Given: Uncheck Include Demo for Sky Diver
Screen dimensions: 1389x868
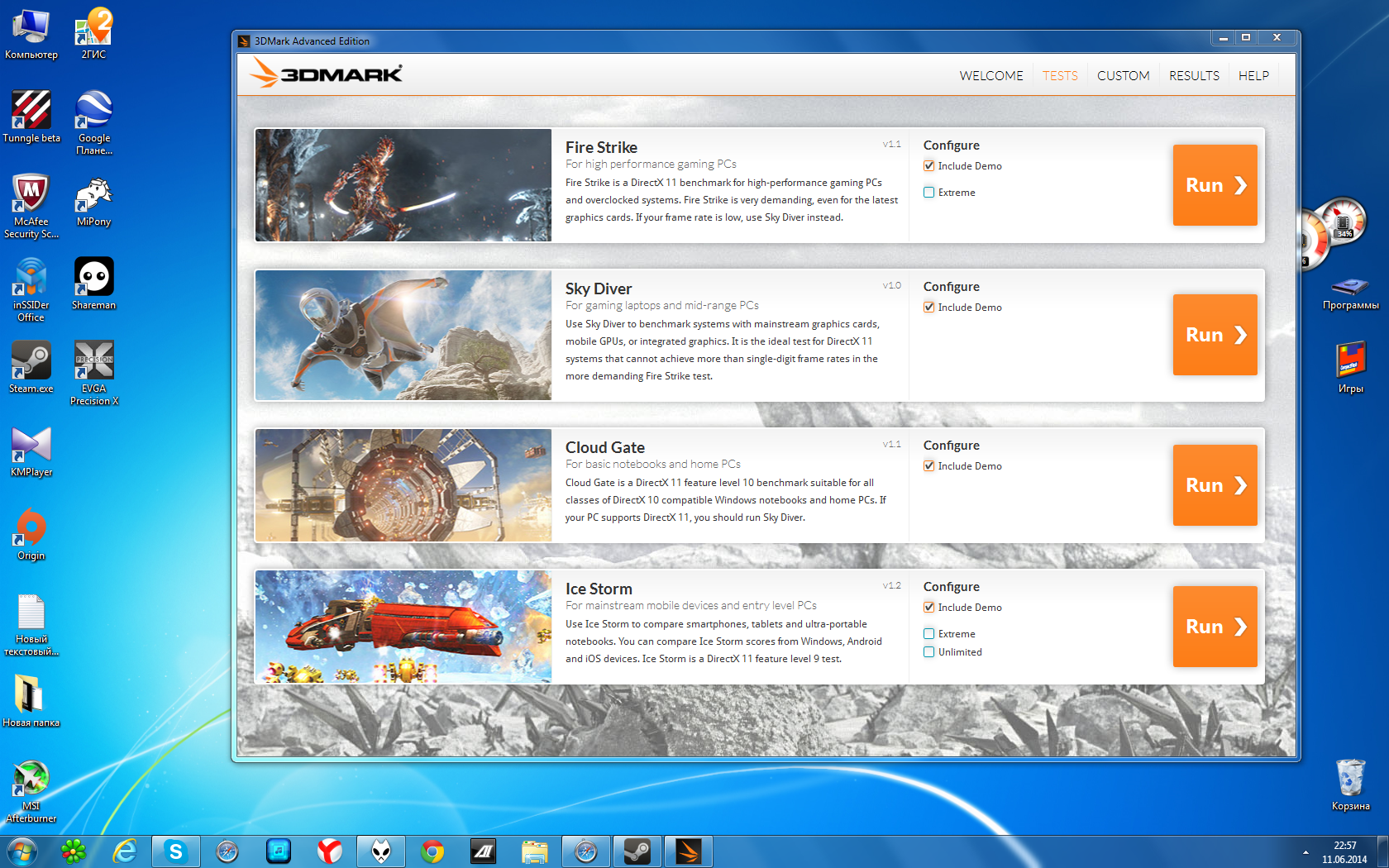Looking at the screenshot, I should click(929, 308).
